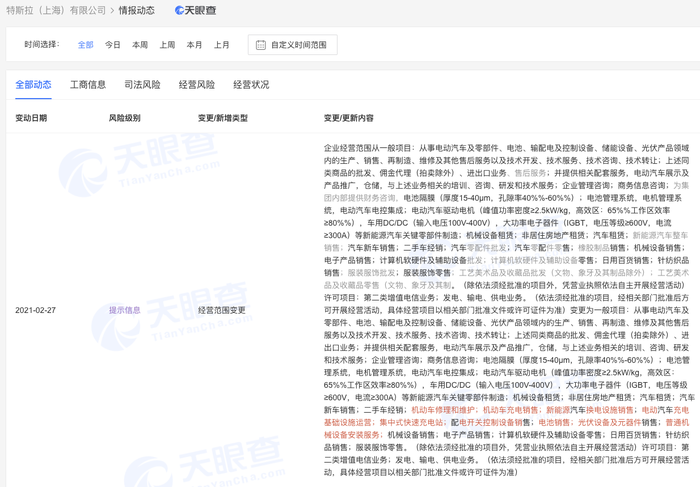
Task: Switch to the 经营风险 tab
Action: click(197, 84)
